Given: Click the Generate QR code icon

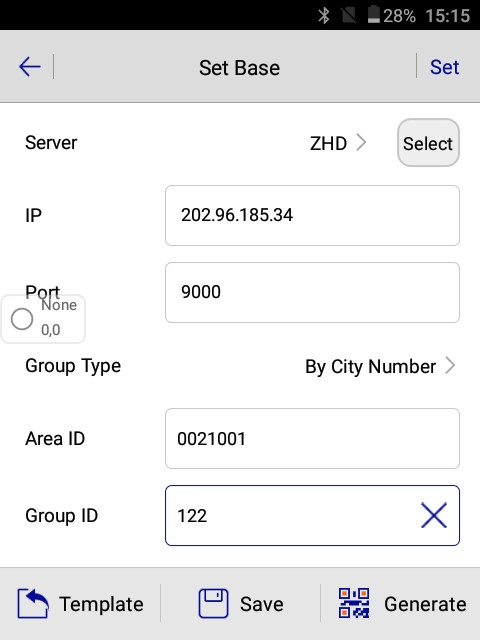Looking at the screenshot, I should coord(354,603).
